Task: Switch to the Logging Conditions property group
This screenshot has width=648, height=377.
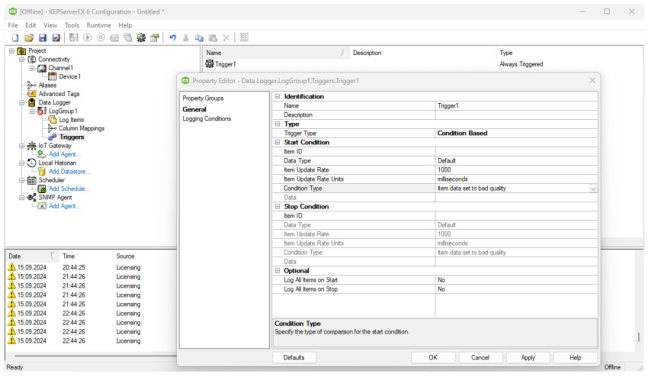Action: click(207, 119)
